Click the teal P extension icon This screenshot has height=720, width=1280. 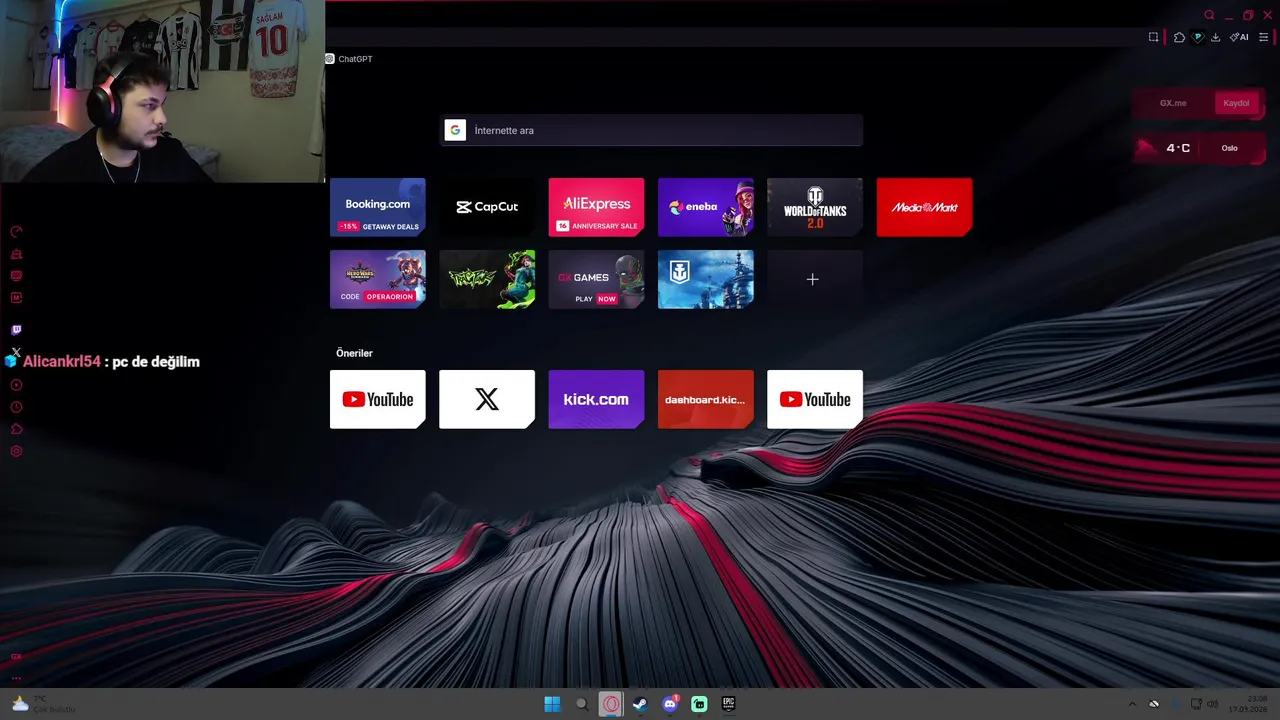[1197, 37]
